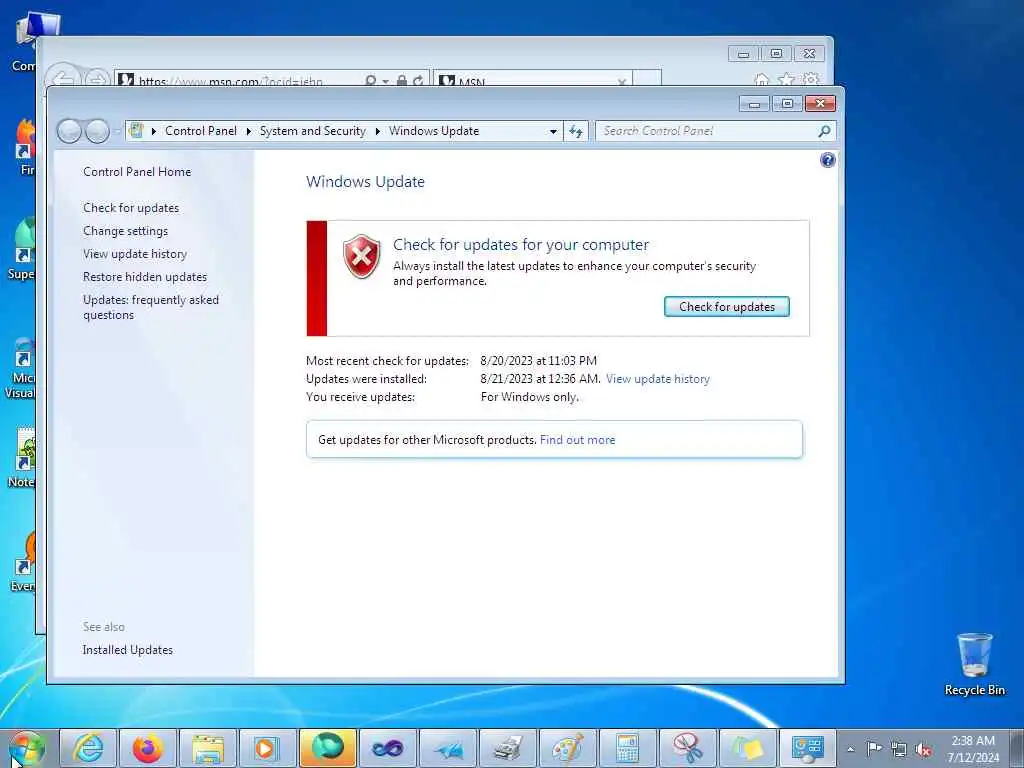
Task: Open Internet Explorer from the taskbar
Action: pos(88,748)
